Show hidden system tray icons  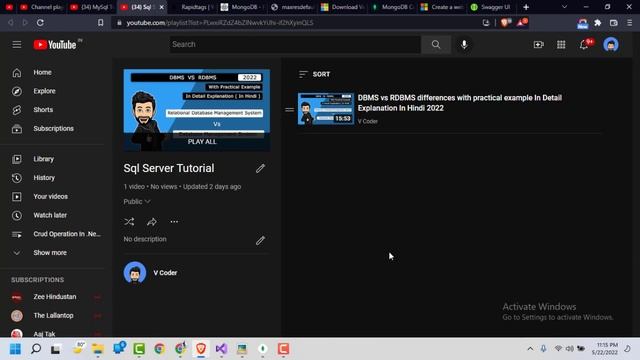click(530, 349)
